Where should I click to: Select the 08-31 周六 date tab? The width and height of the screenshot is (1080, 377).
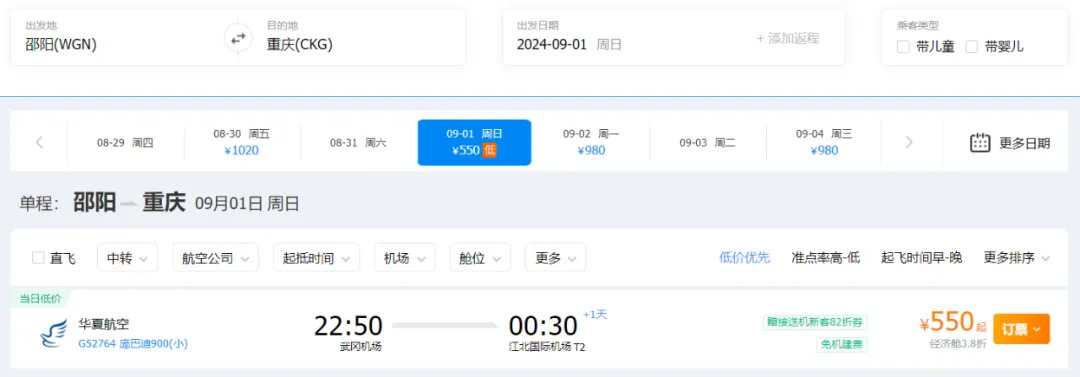click(358, 143)
